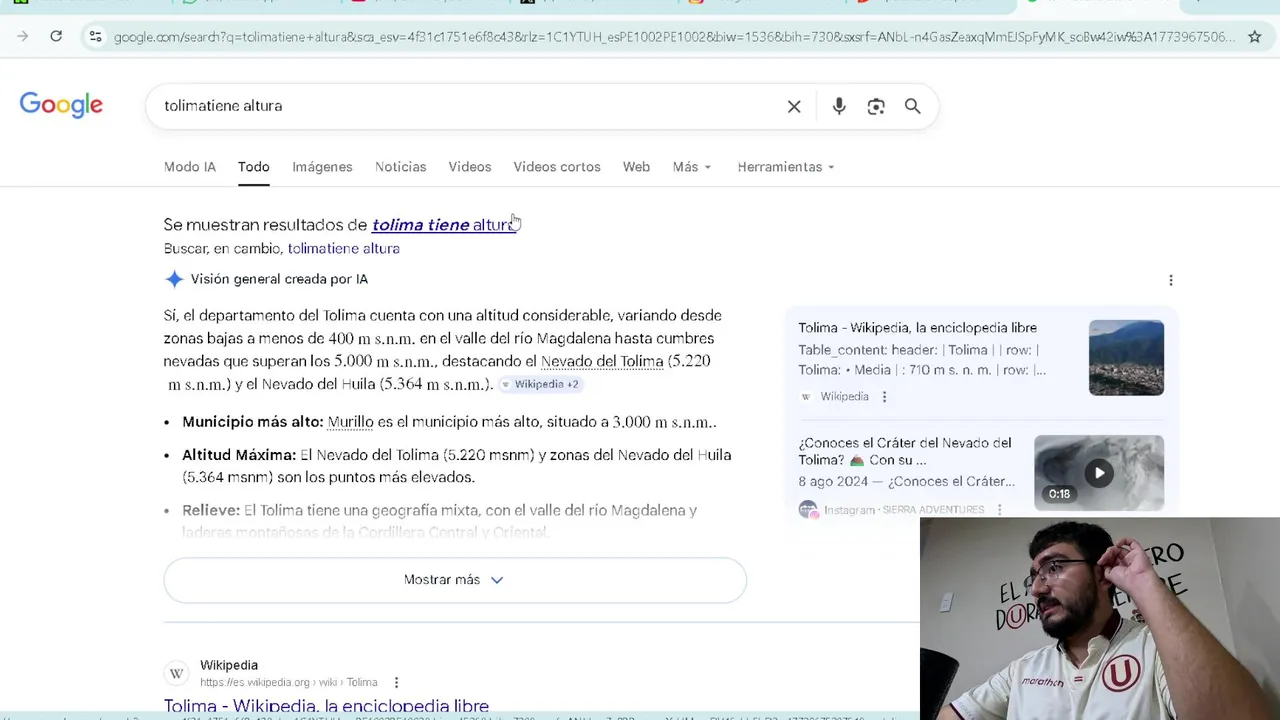Image resolution: width=1280 pixels, height=720 pixels.
Task: Click the es.wikipedia.org result URL text
Action: pos(288,683)
